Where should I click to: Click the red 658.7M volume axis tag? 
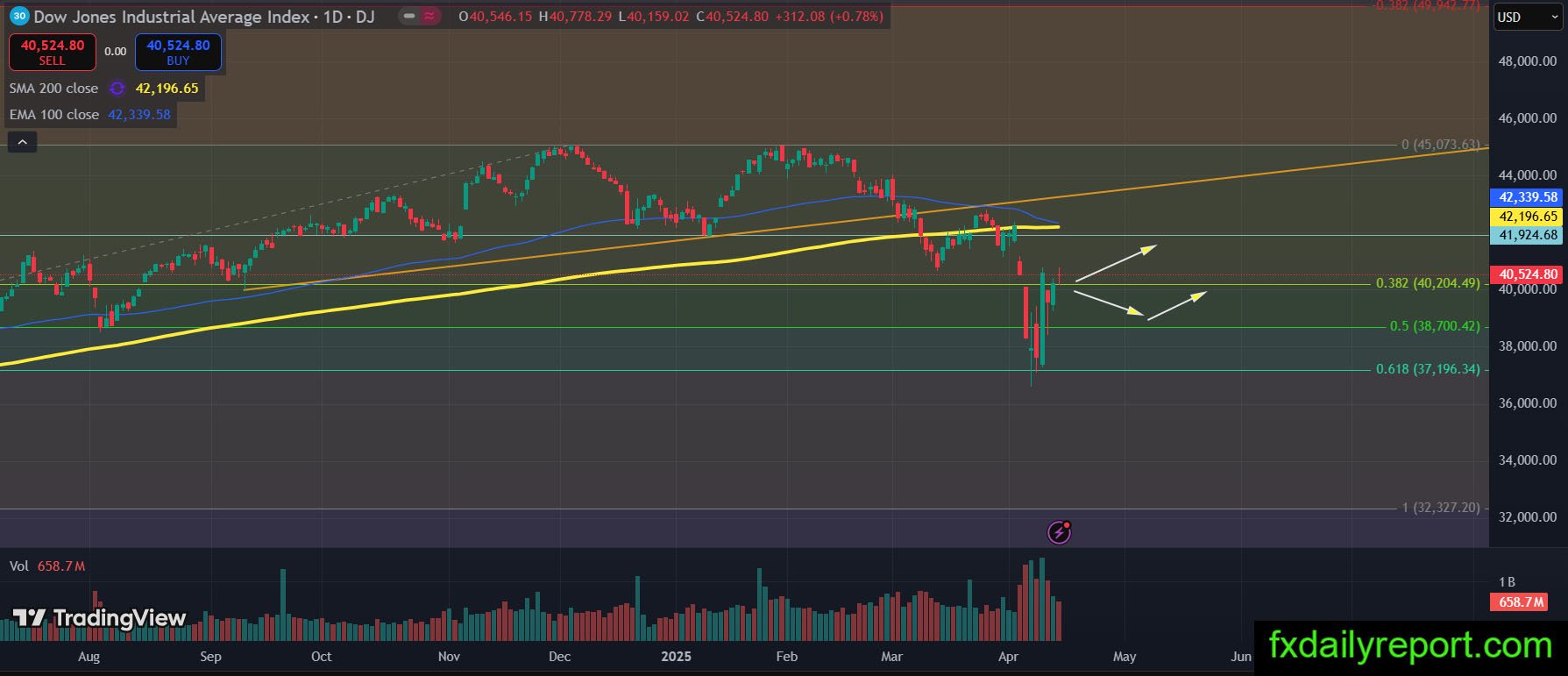tap(1521, 602)
